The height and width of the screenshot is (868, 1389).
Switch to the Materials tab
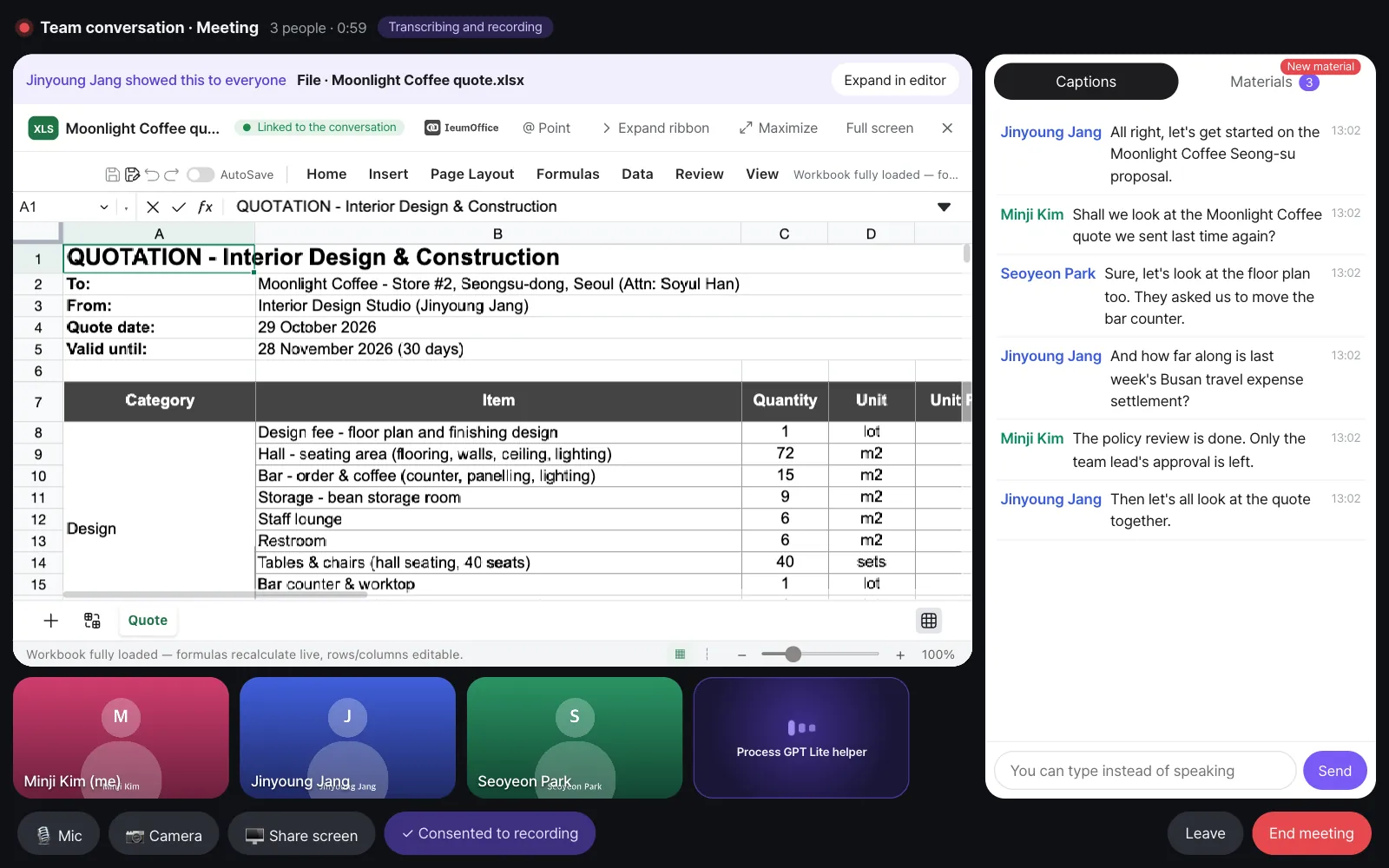tap(1274, 82)
